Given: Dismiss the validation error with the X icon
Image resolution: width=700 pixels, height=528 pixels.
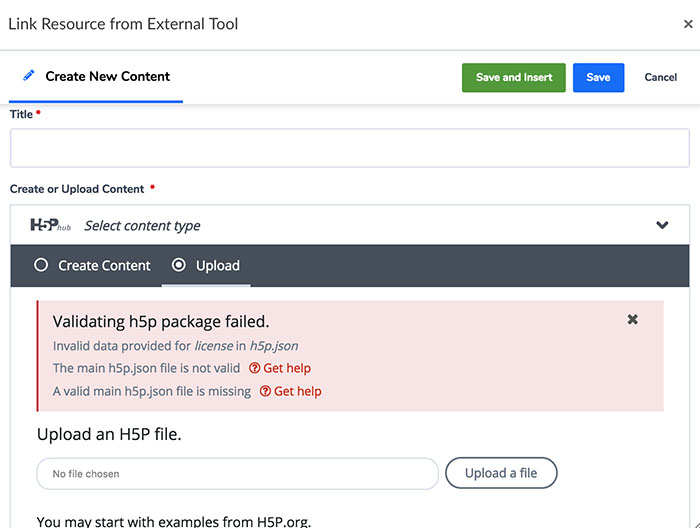Looking at the screenshot, I should coord(632,320).
